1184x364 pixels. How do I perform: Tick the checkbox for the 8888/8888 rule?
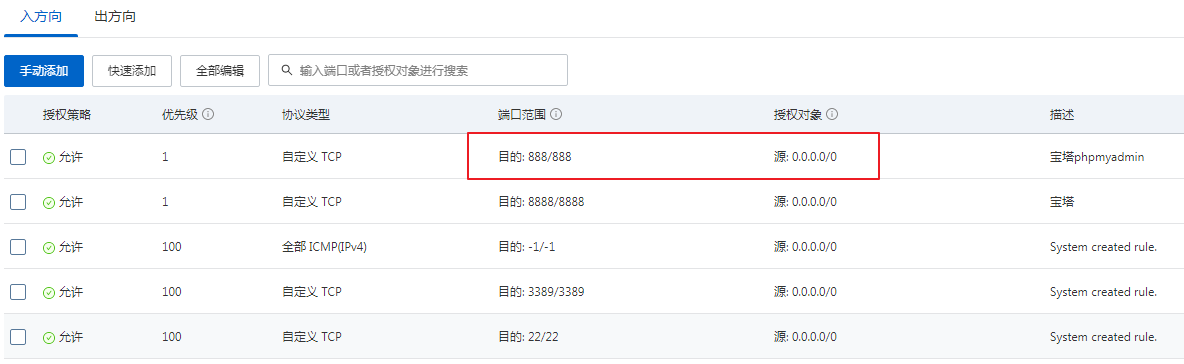coord(18,202)
